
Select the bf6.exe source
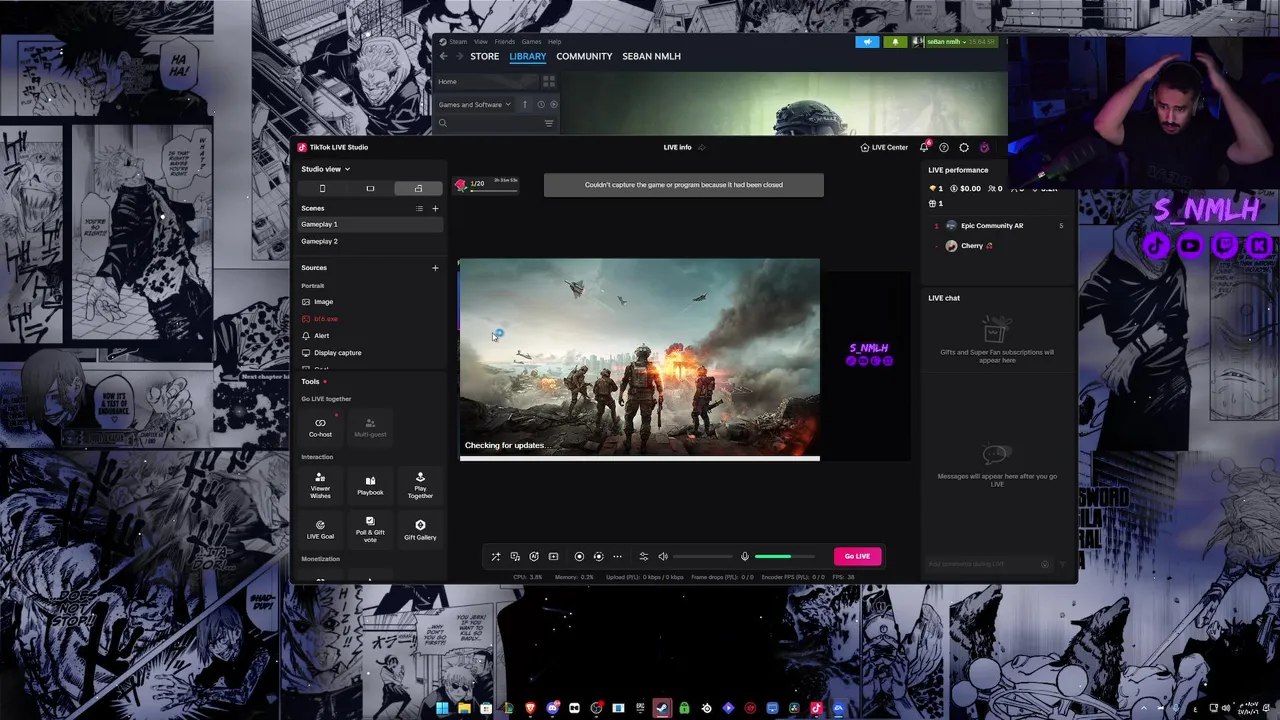(x=370, y=318)
